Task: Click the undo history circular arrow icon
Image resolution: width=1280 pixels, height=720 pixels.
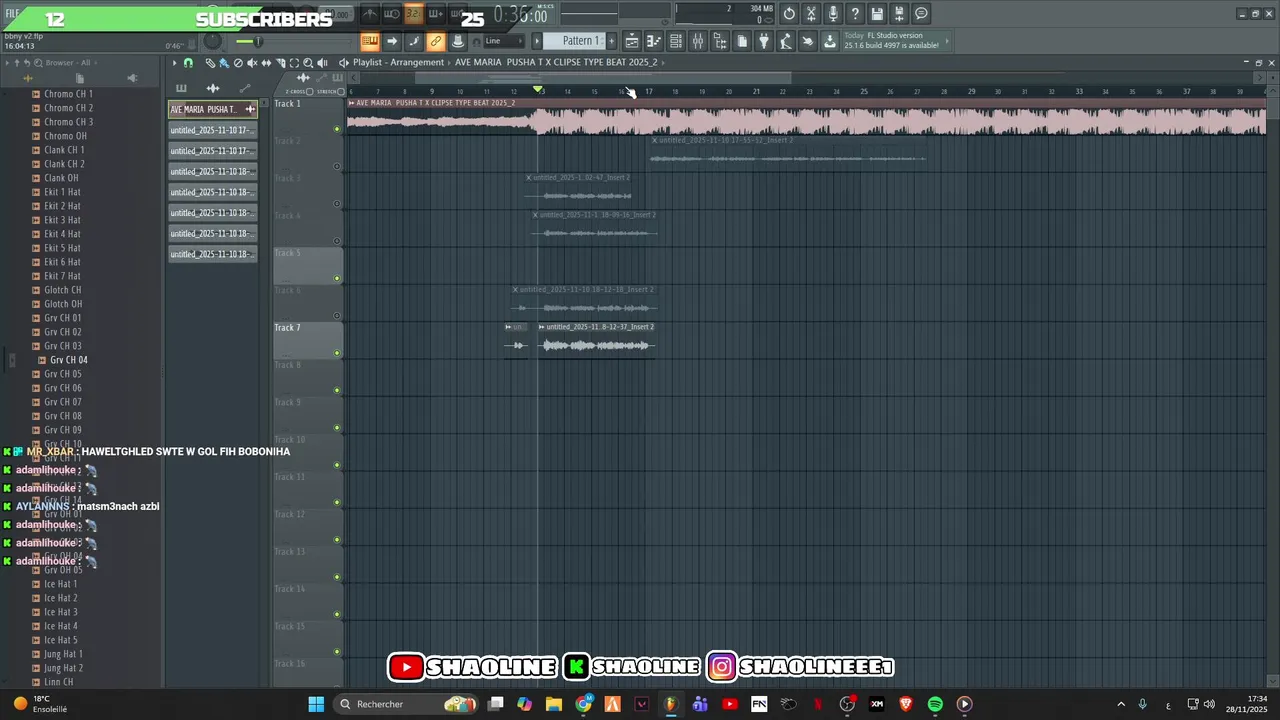Action: (789, 13)
